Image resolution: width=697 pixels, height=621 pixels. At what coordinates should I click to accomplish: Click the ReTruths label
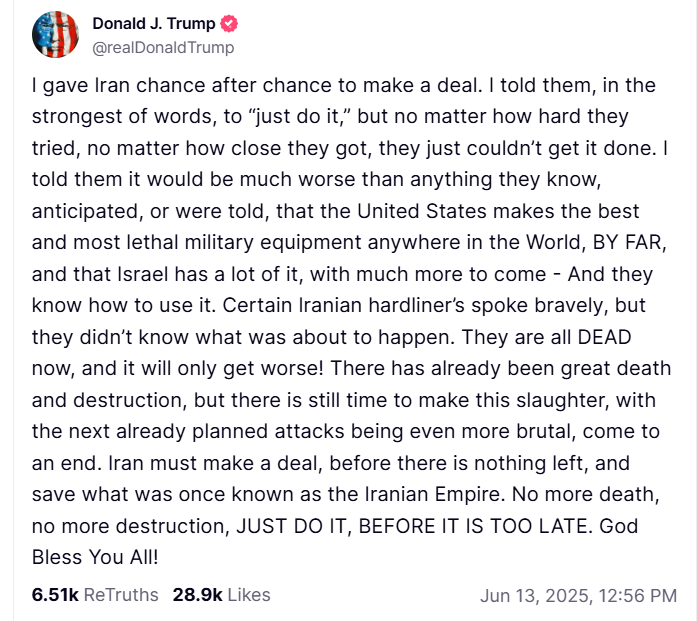(x=121, y=595)
